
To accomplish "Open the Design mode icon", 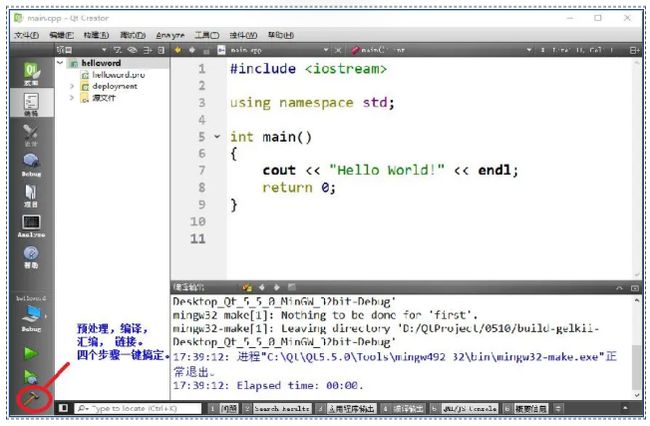I will click(x=32, y=134).
